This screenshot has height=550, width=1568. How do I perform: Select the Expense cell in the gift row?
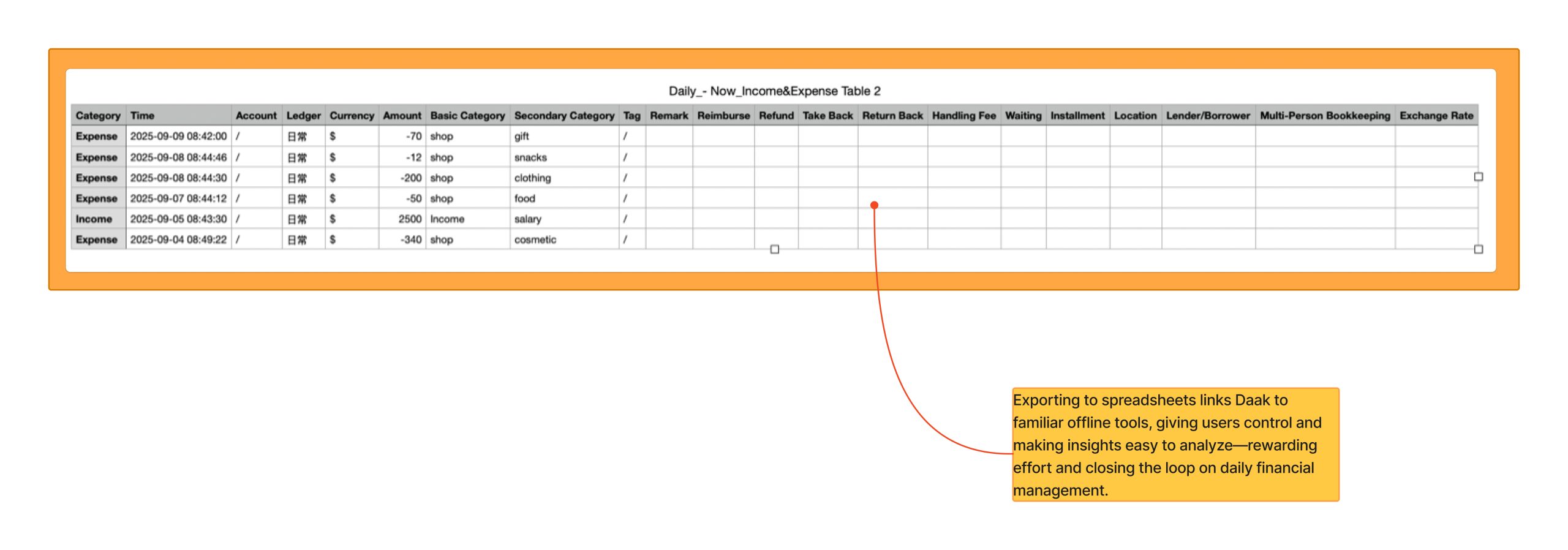pyautogui.click(x=98, y=136)
